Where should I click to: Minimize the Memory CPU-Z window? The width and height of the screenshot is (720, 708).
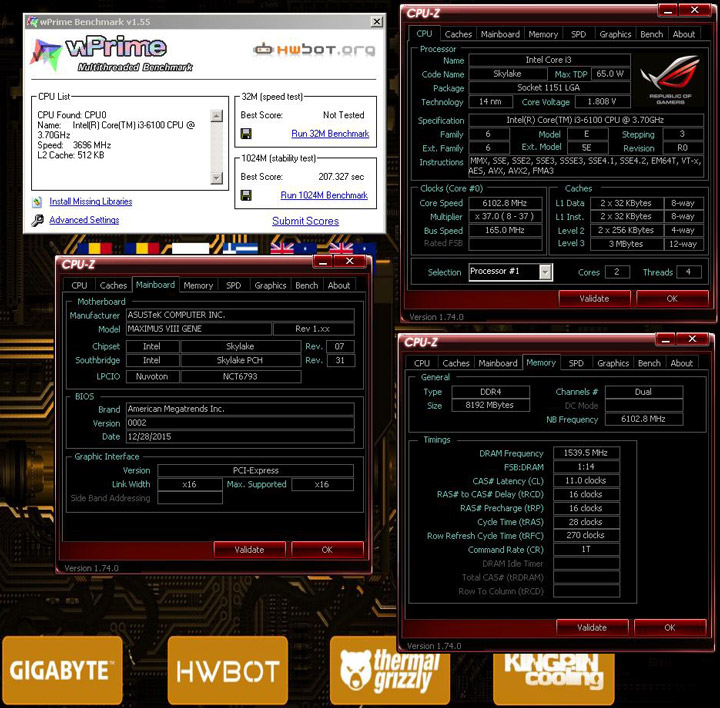pos(665,339)
